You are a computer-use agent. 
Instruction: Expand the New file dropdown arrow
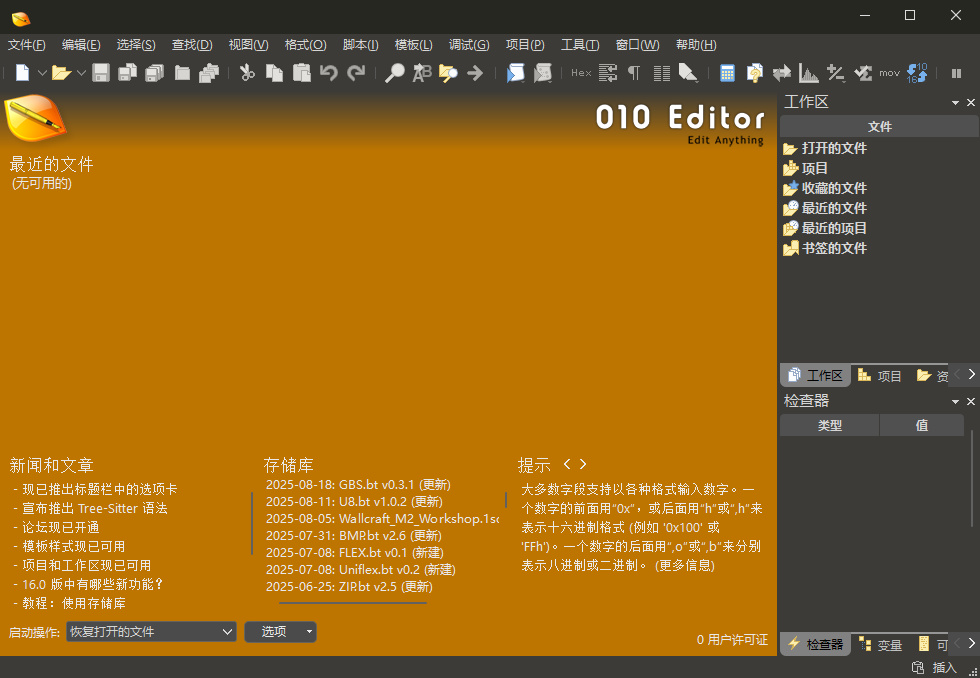click(42, 72)
